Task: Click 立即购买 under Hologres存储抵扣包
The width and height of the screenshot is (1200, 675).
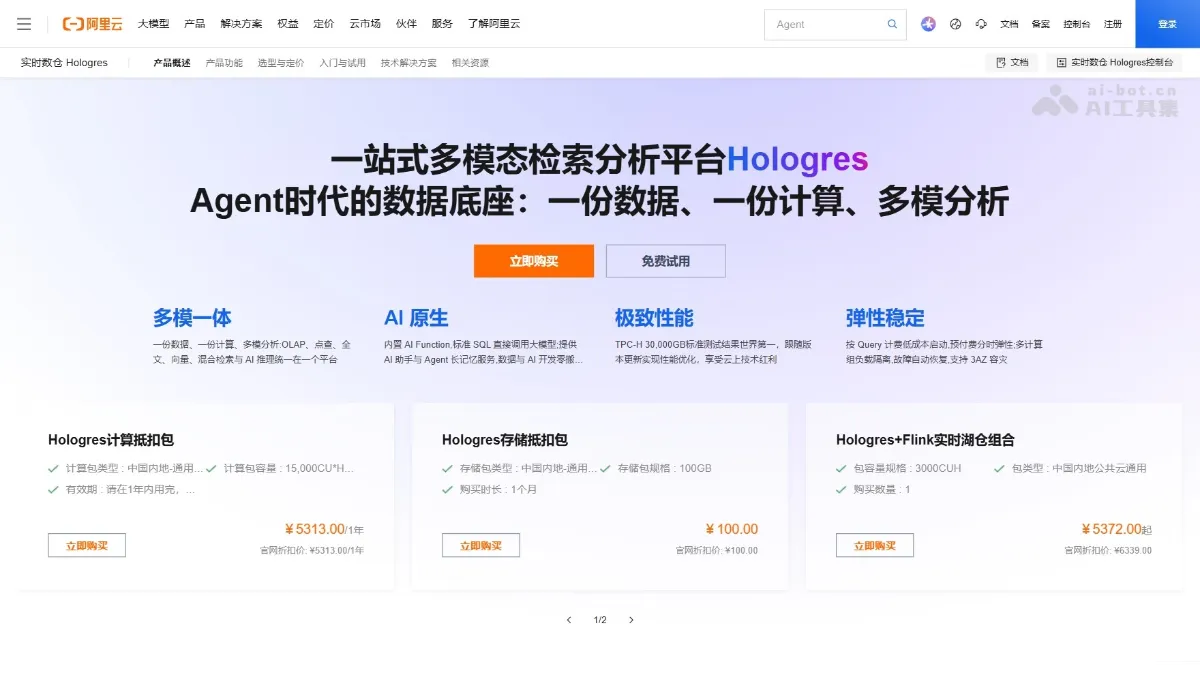Action: click(481, 546)
